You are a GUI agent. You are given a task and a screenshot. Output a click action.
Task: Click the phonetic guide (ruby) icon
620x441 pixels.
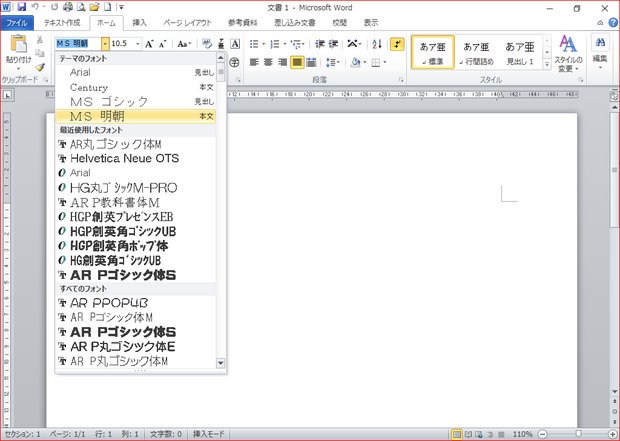(221, 44)
